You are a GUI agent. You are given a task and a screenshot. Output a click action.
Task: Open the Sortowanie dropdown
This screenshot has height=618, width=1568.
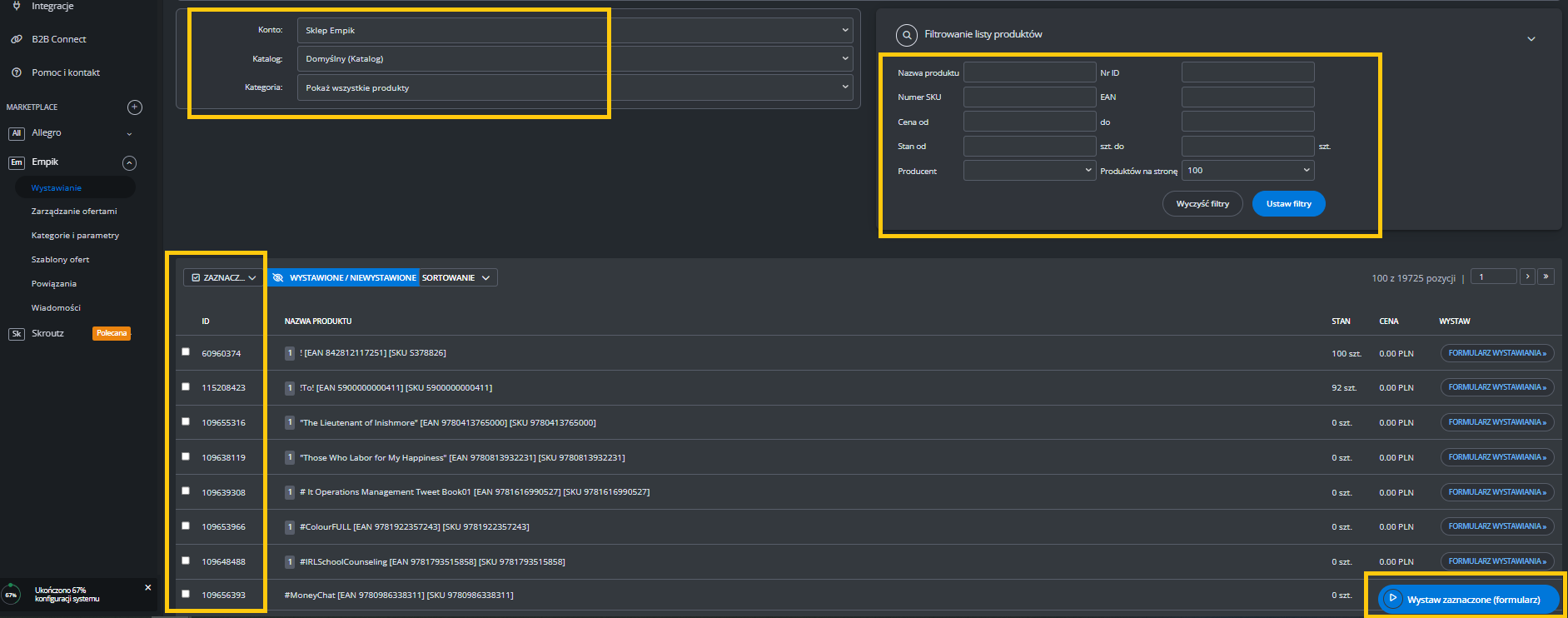(457, 277)
